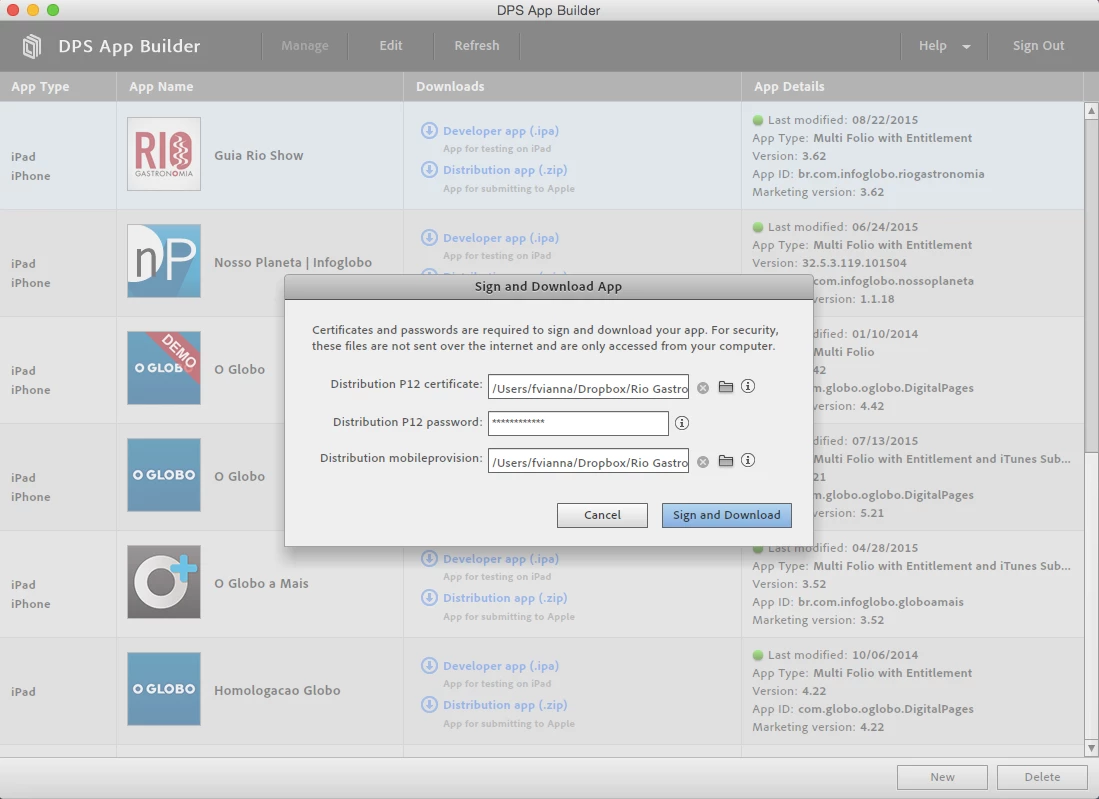Click the Cancel button in dialog
The height and width of the screenshot is (799, 1099).
tap(602, 515)
